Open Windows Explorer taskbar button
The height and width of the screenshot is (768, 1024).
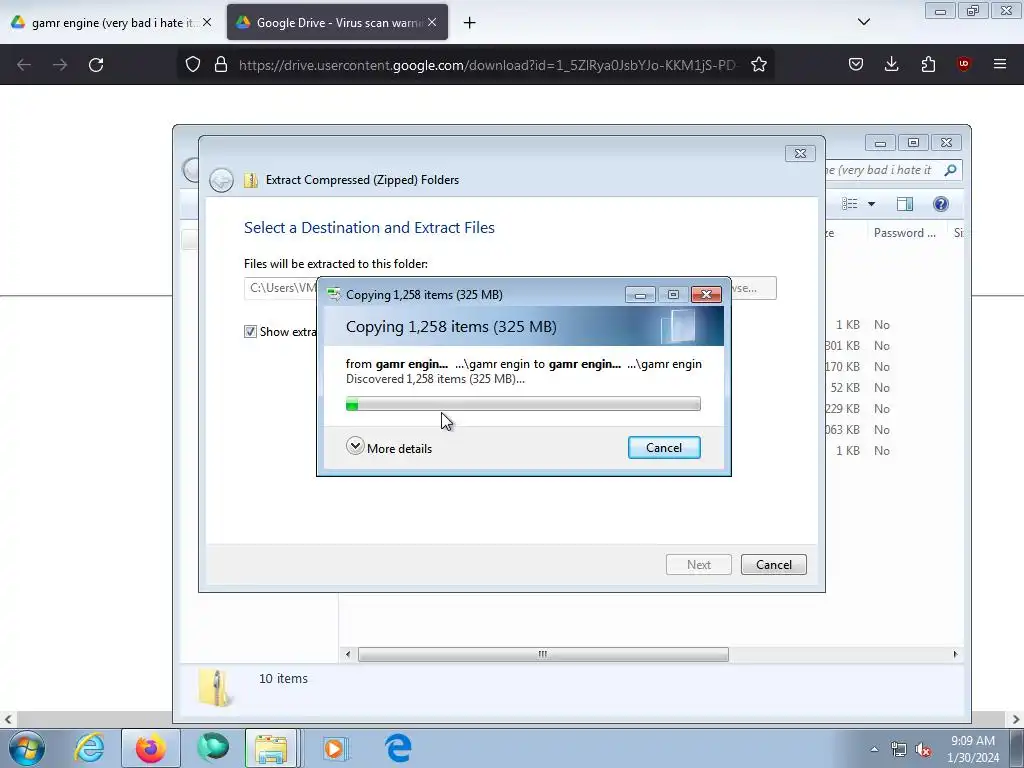pyautogui.click(x=271, y=748)
